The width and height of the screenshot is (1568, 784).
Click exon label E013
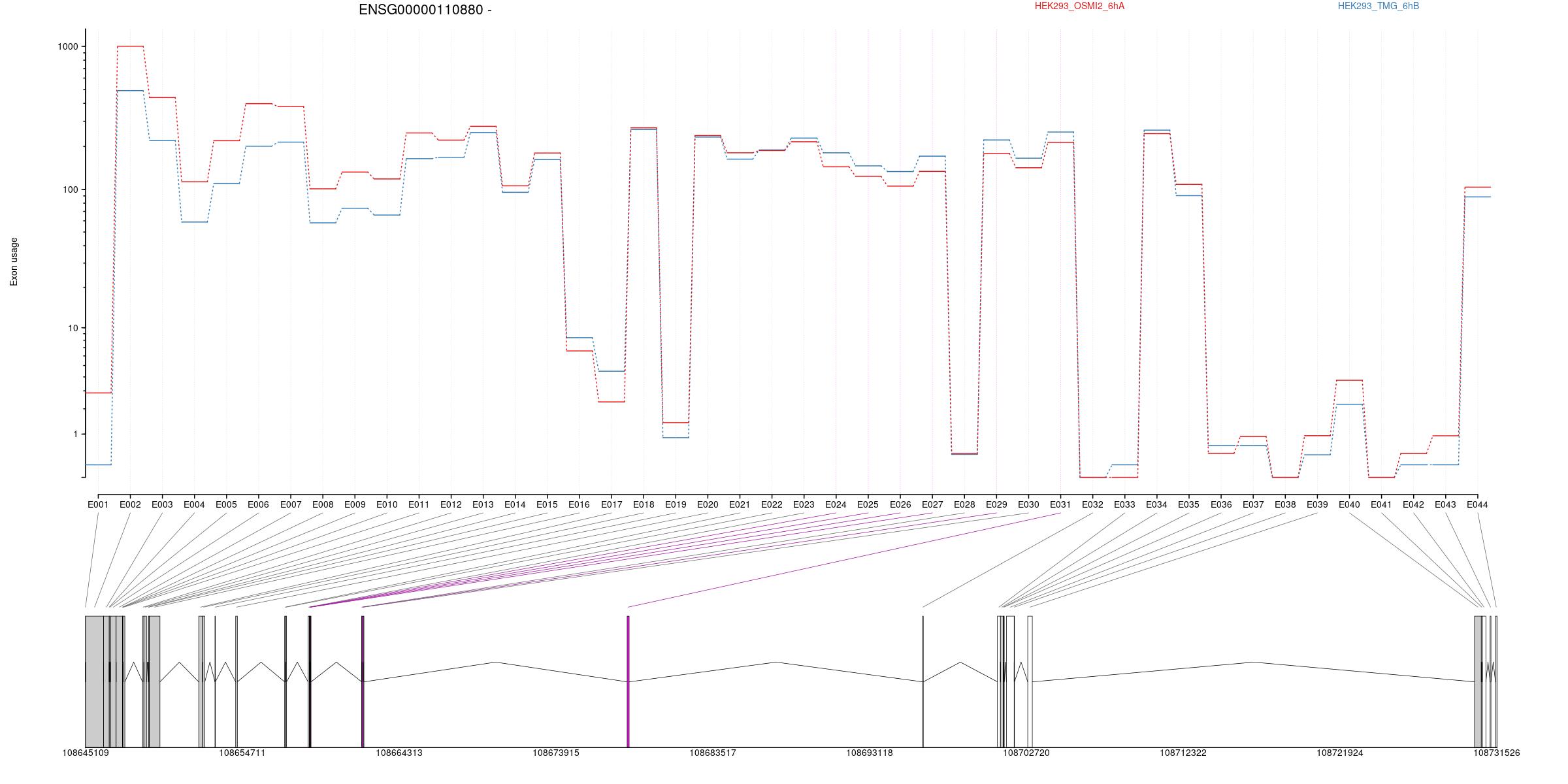click(x=483, y=504)
